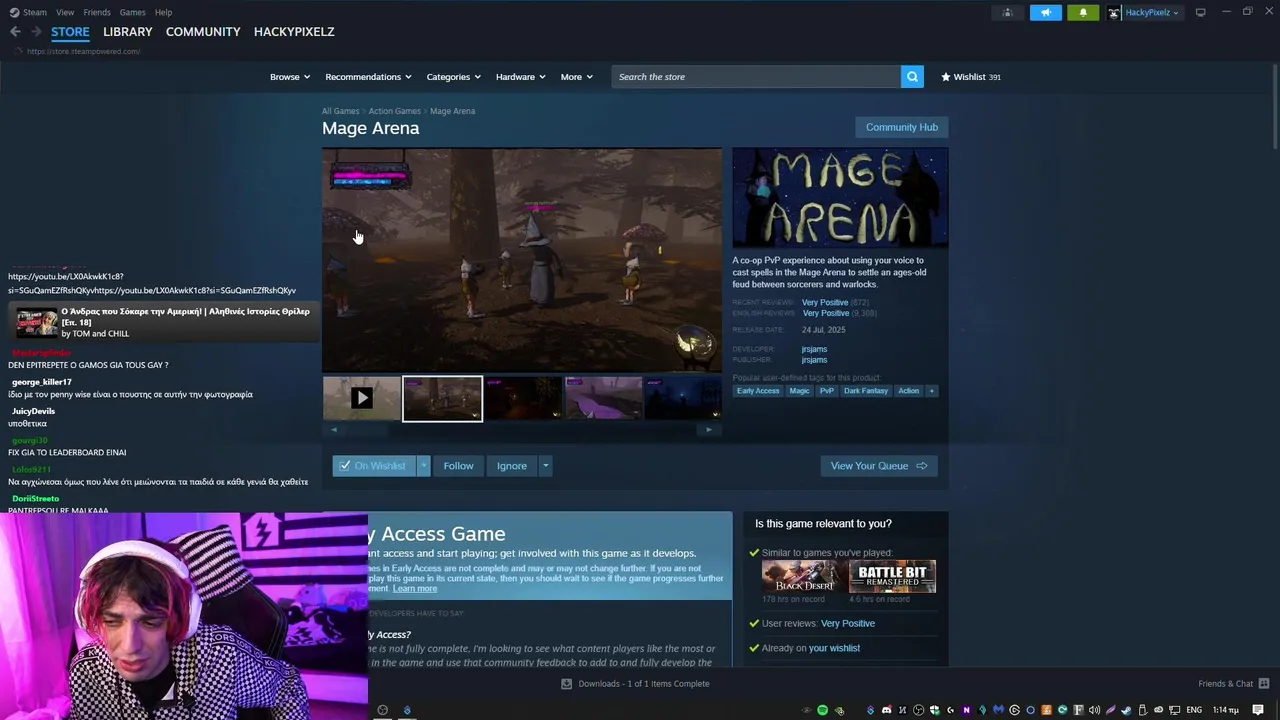Click View Your Queue button
The width and height of the screenshot is (1280, 720).
pyautogui.click(x=878, y=466)
